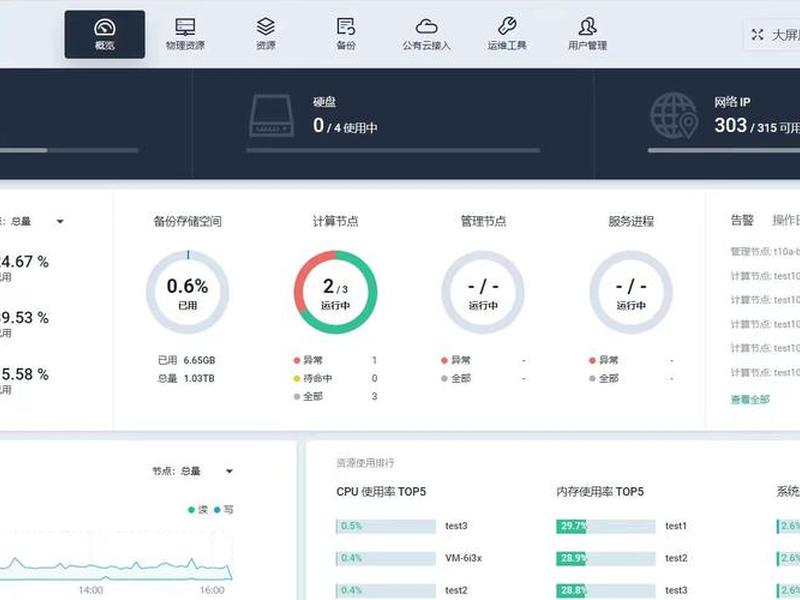The height and width of the screenshot is (600, 800).
Task: Toggle the 读 read series legend
Action: pyautogui.click(x=198, y=510)
